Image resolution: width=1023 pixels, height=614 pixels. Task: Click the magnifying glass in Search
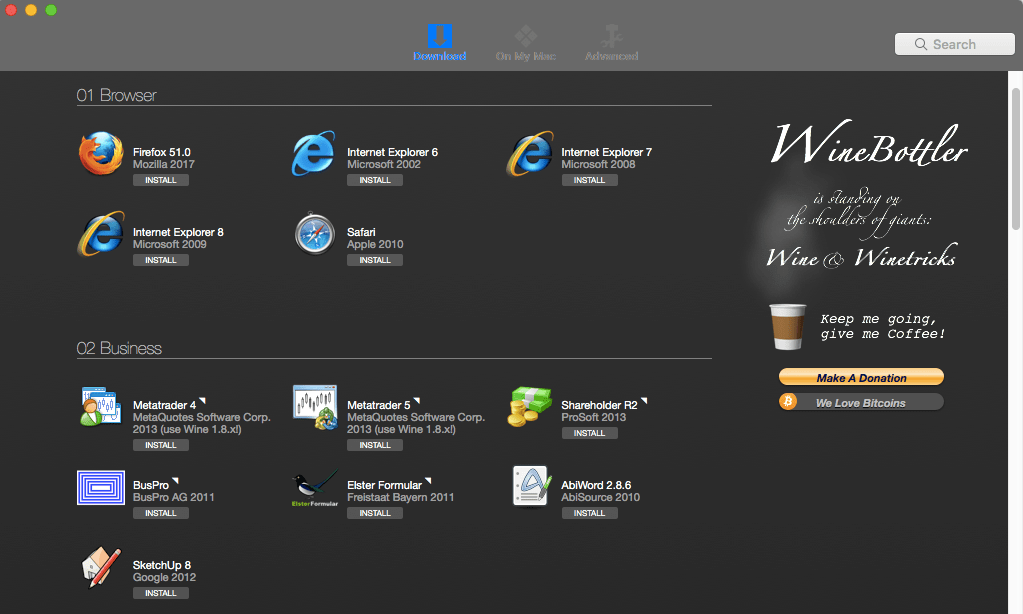click(x=921, y=44)
